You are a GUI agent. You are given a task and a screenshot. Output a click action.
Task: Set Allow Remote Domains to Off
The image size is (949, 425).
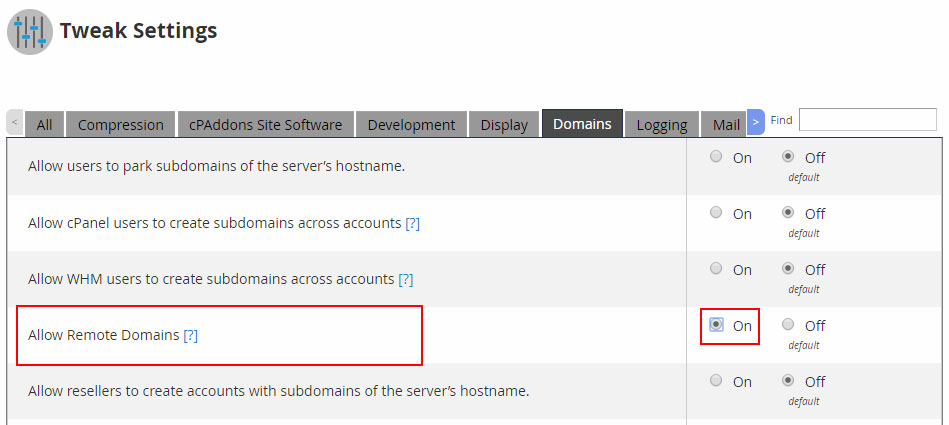(x=789, y=325)
